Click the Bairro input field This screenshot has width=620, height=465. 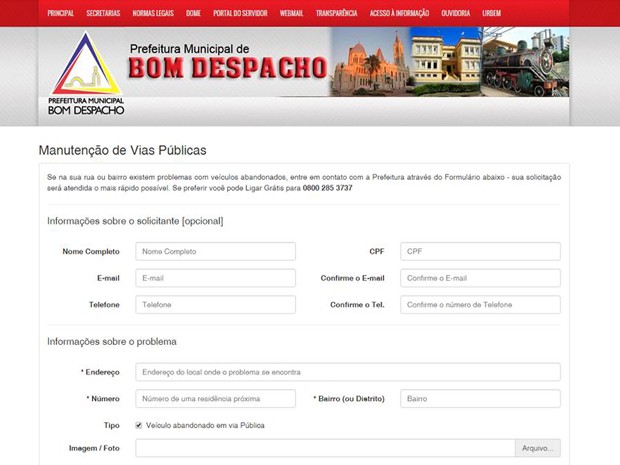(x=480, y=399)
